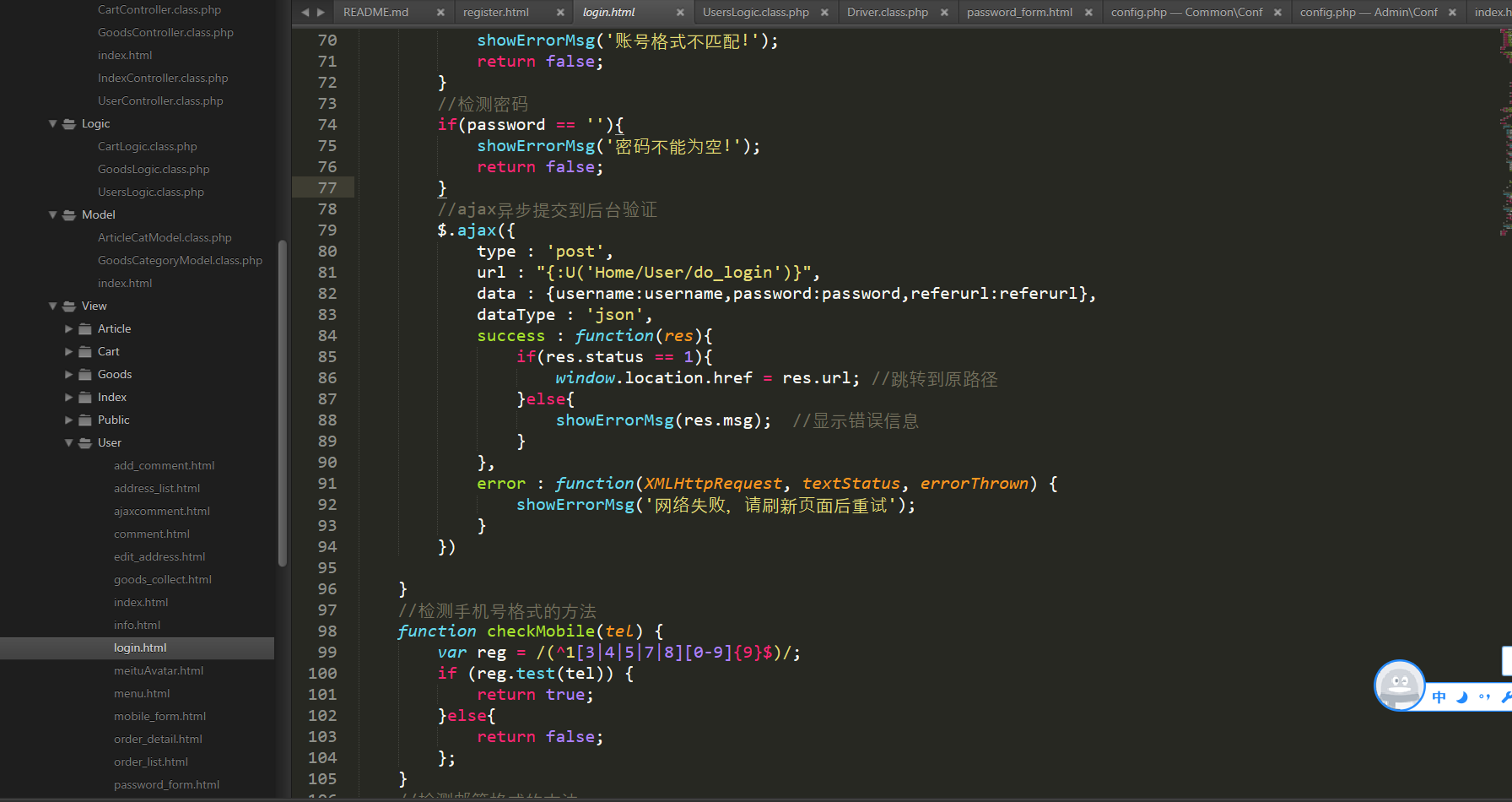1512x802 pixels.
Task: Open IndexController.class.php in sidebar
Action: click(x=163, y=78)
